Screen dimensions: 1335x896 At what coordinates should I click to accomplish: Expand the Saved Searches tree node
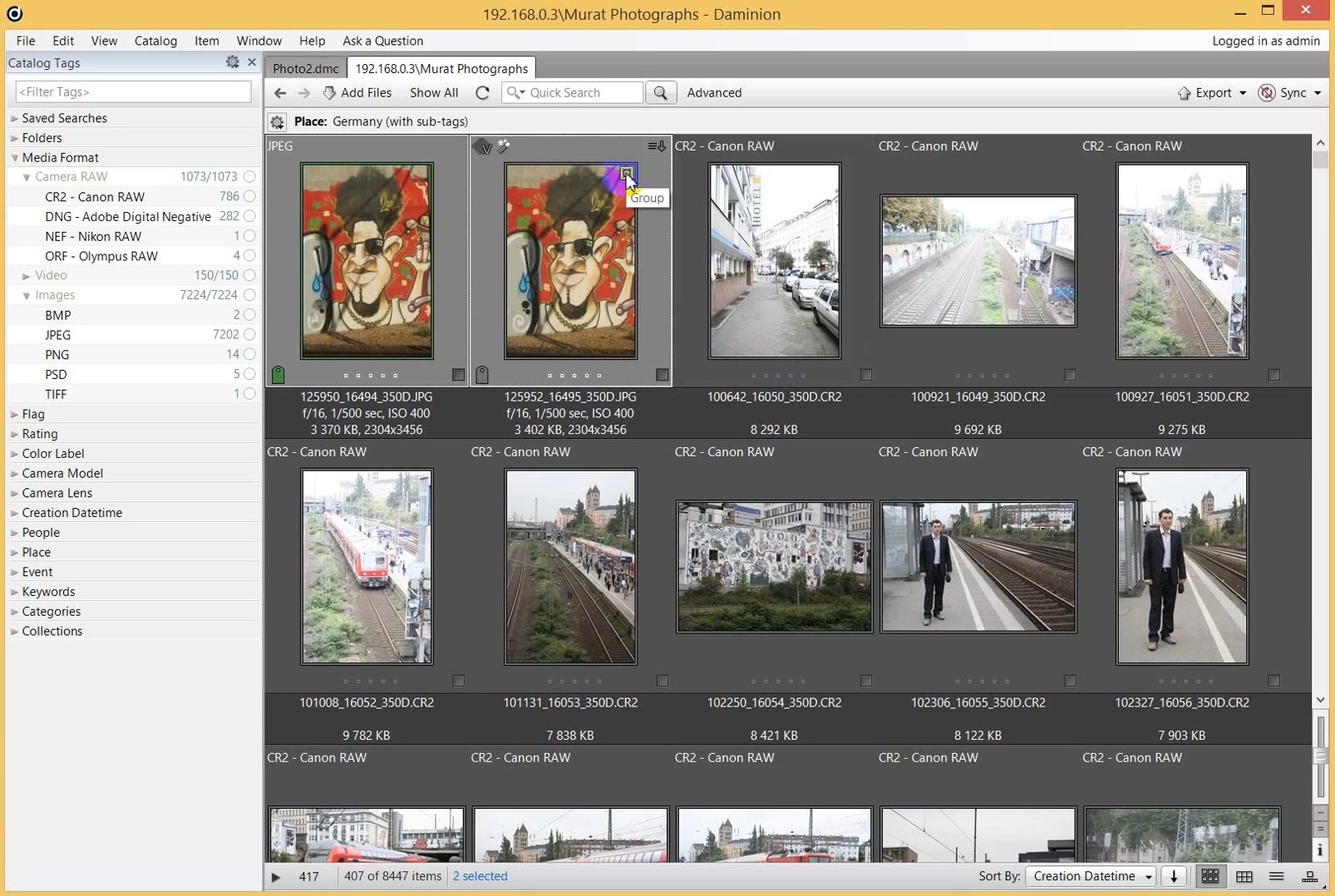[x=14, y=118]
